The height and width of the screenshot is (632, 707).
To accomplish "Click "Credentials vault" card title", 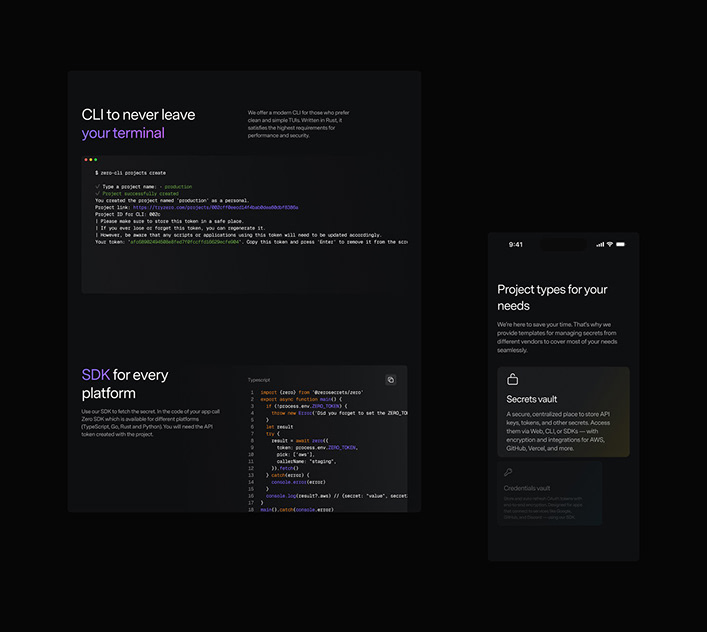I will coord(527,488).
